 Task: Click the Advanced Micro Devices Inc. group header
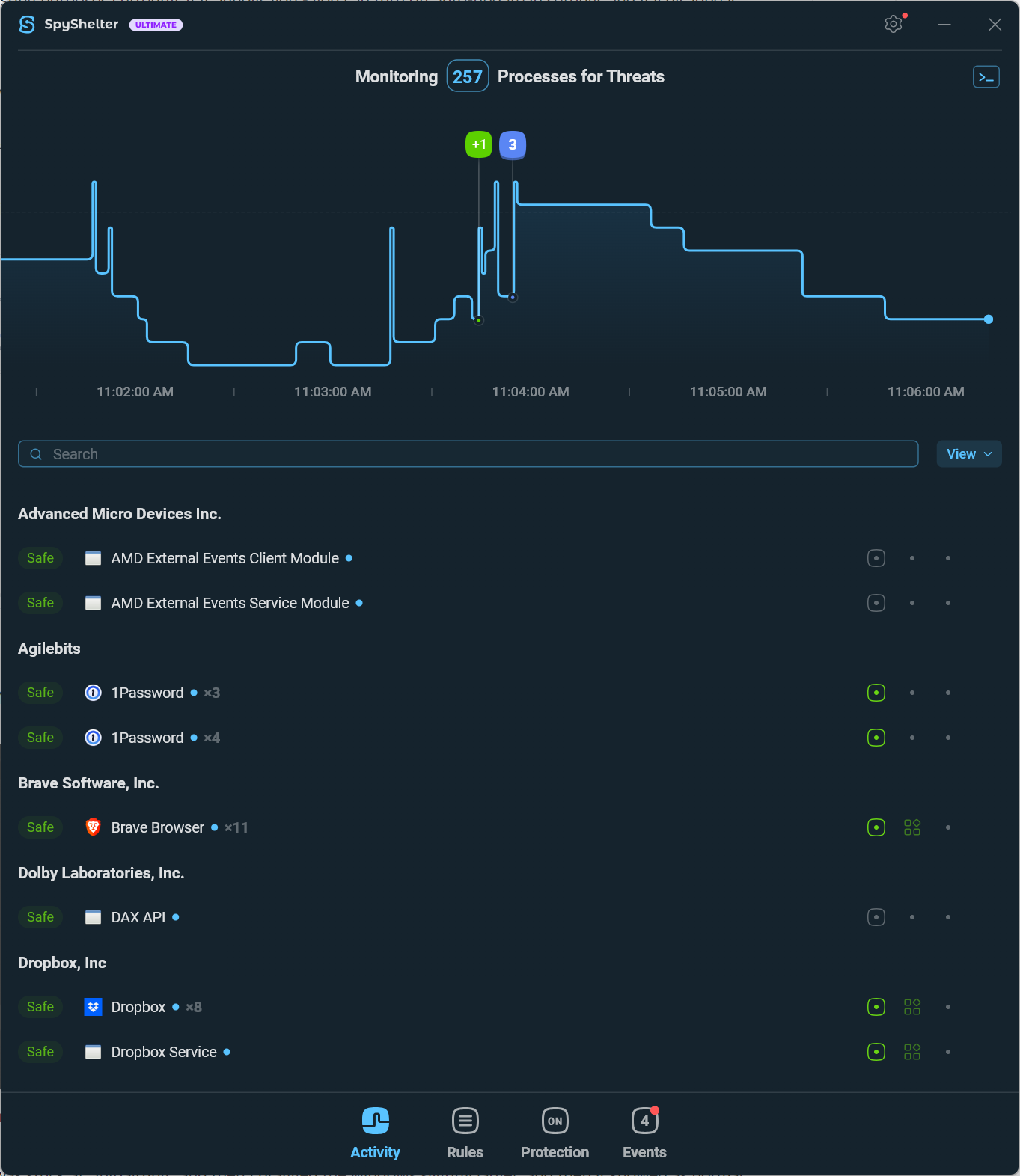[x=120, y=514]
